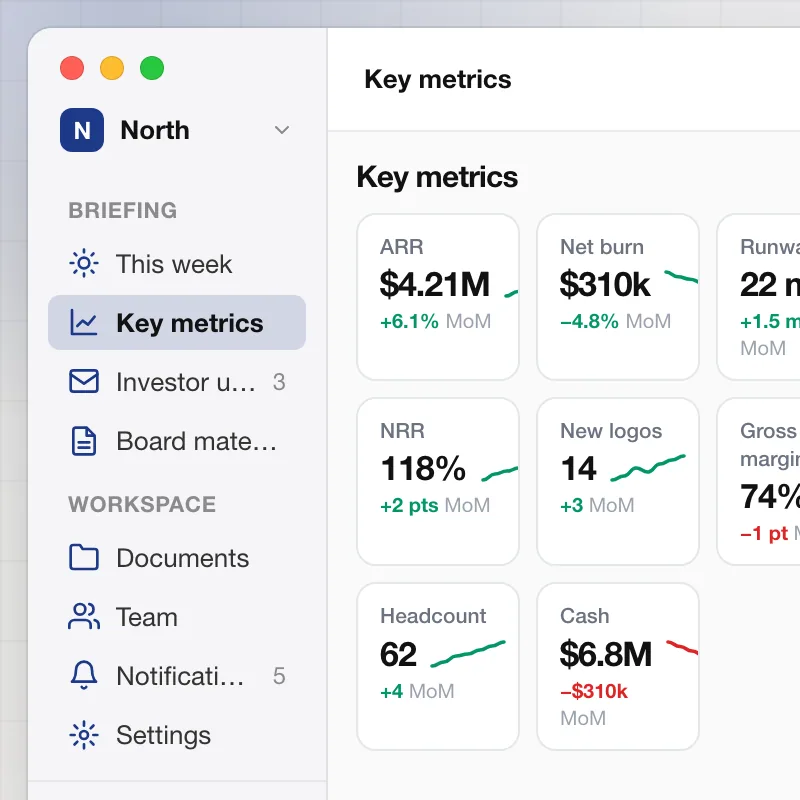The image size is (800, 800).
Task: Click the Key metrics page title in header
Action: tap(438, 80)
